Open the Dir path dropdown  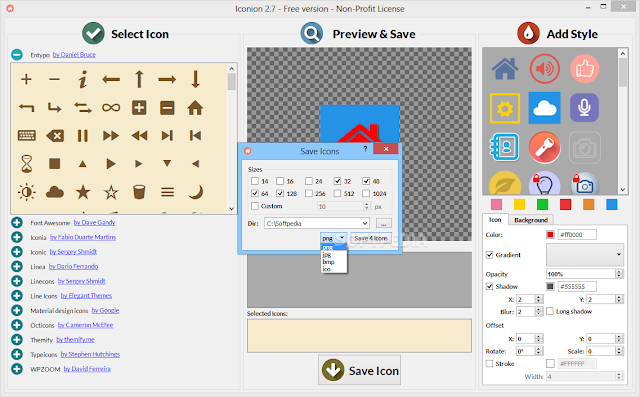365,223
